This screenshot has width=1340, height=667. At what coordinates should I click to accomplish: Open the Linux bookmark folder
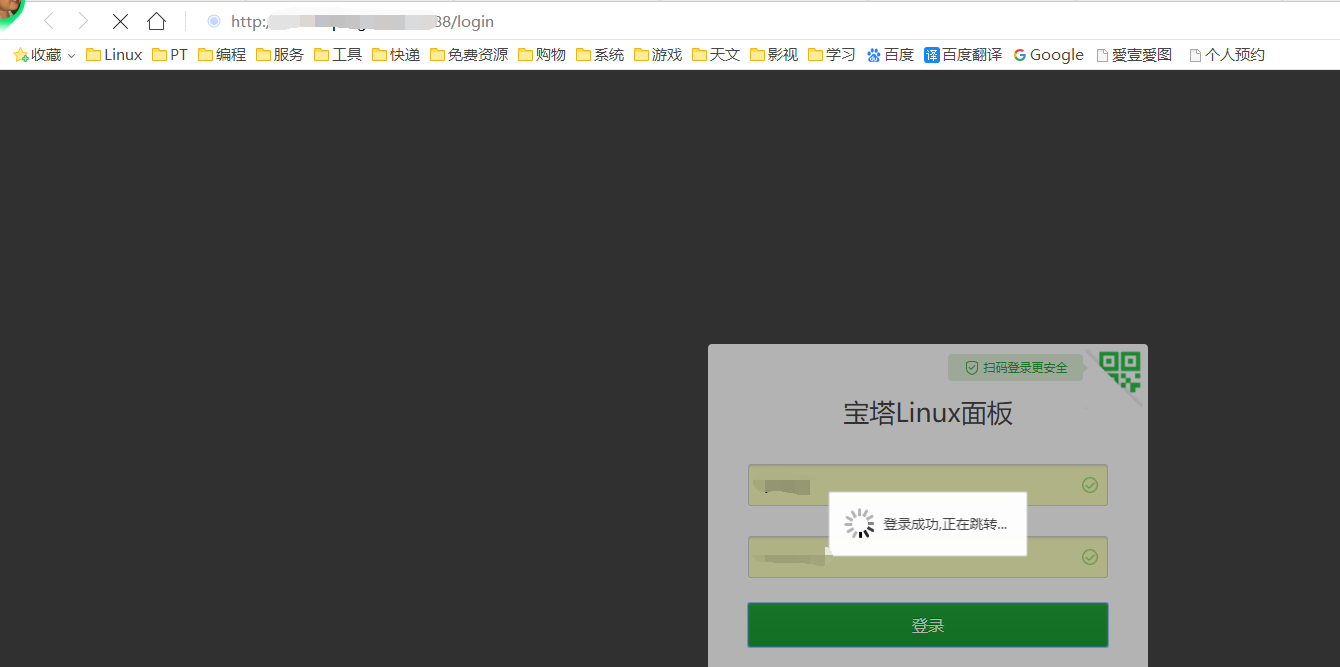coord(114,55)
